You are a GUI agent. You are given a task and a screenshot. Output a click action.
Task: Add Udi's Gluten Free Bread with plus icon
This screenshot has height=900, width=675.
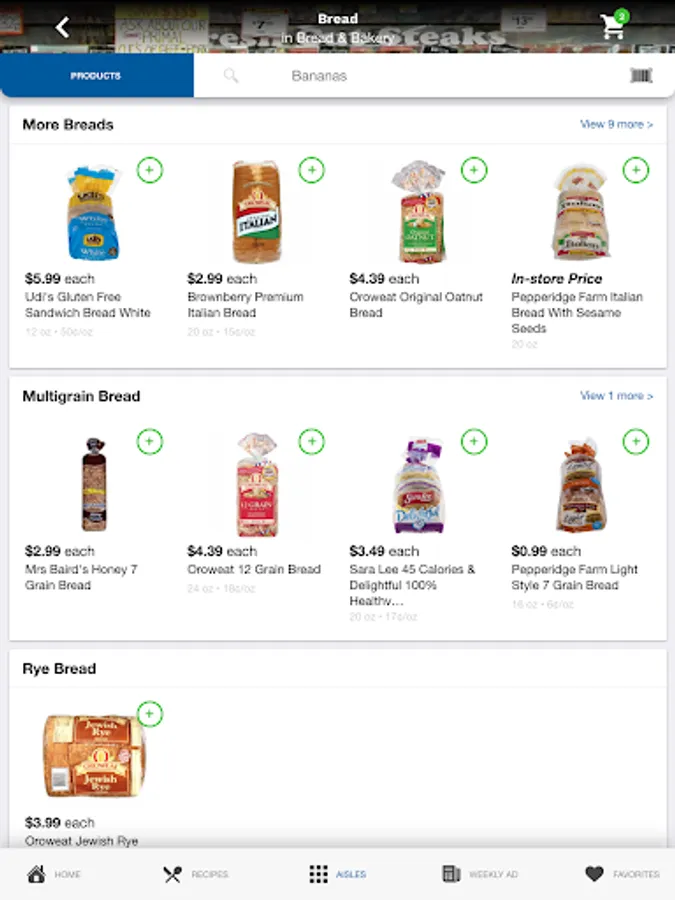(149, 170)
